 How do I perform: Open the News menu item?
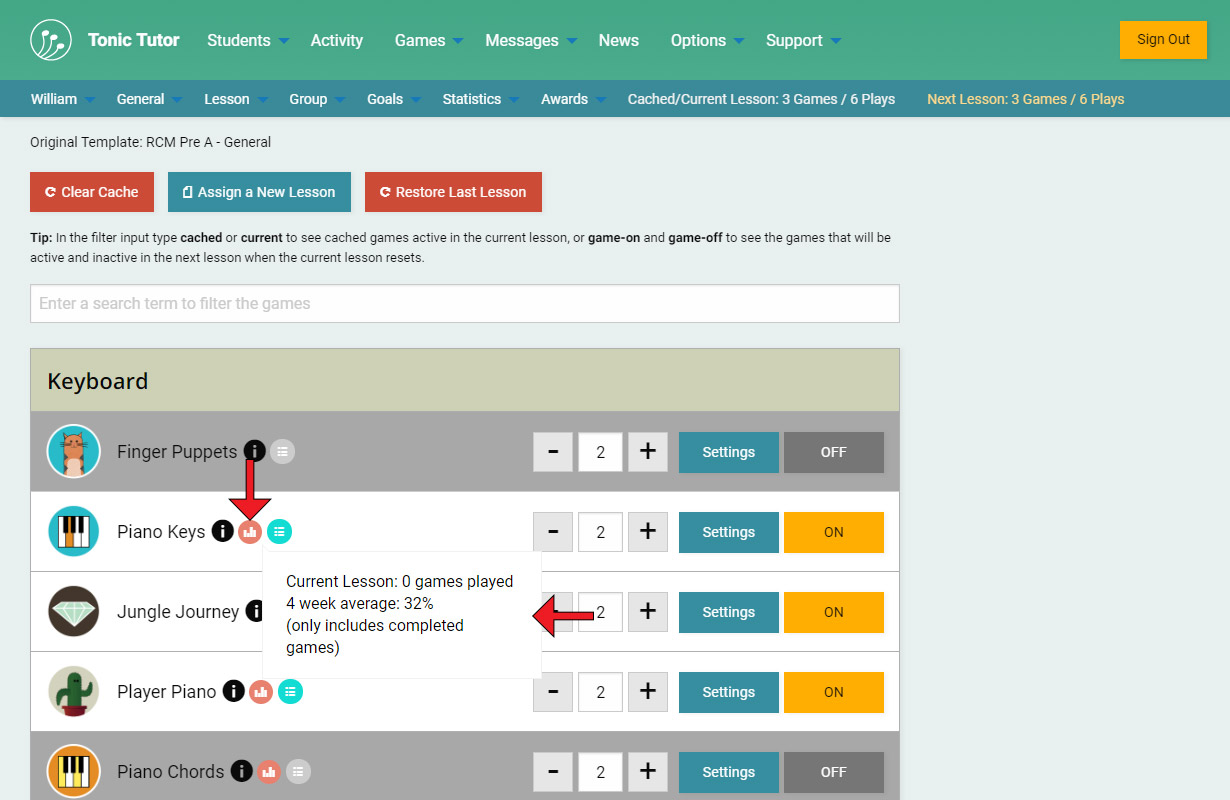(x=618, y=40)
